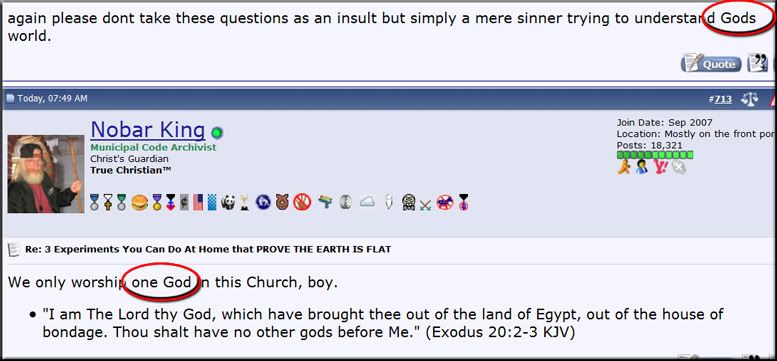Open Nobar King's profile link
777x361 pixels.
(x=148, y=130)
